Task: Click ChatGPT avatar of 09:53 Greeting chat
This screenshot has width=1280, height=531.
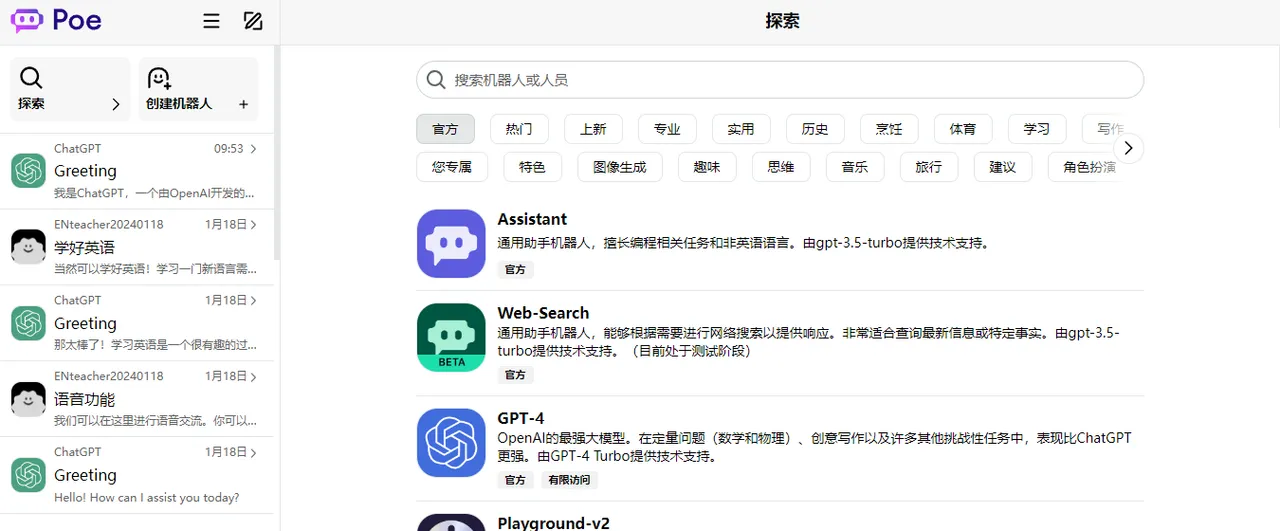Action: coord(28,170)
